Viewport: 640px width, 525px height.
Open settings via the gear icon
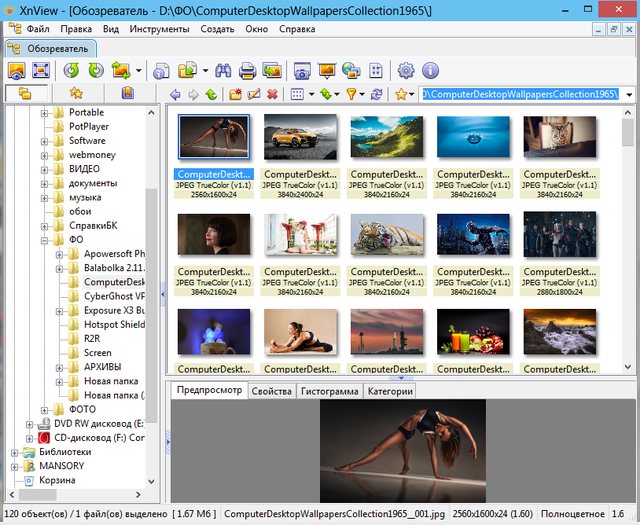point(406,71)
